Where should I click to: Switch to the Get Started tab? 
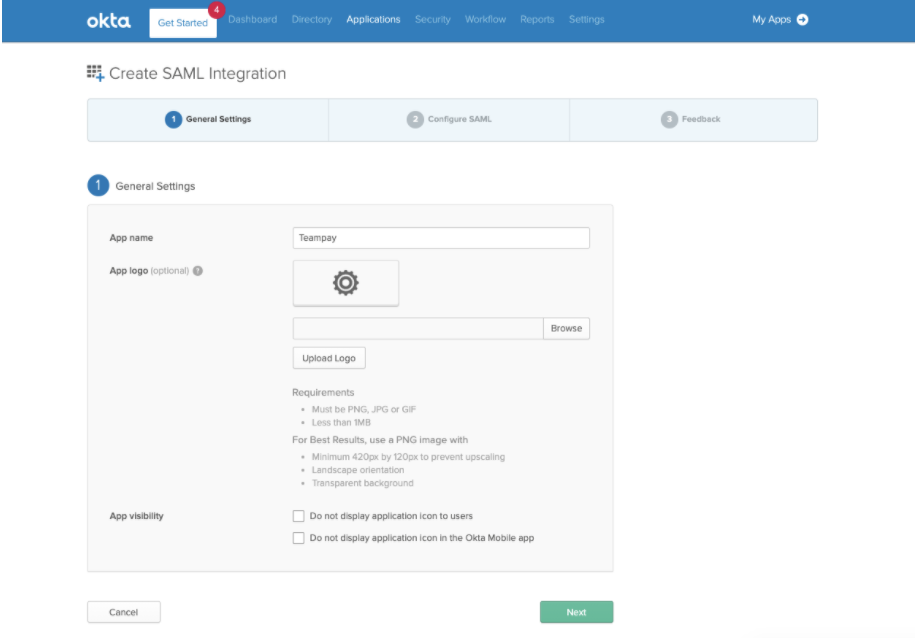183,23
